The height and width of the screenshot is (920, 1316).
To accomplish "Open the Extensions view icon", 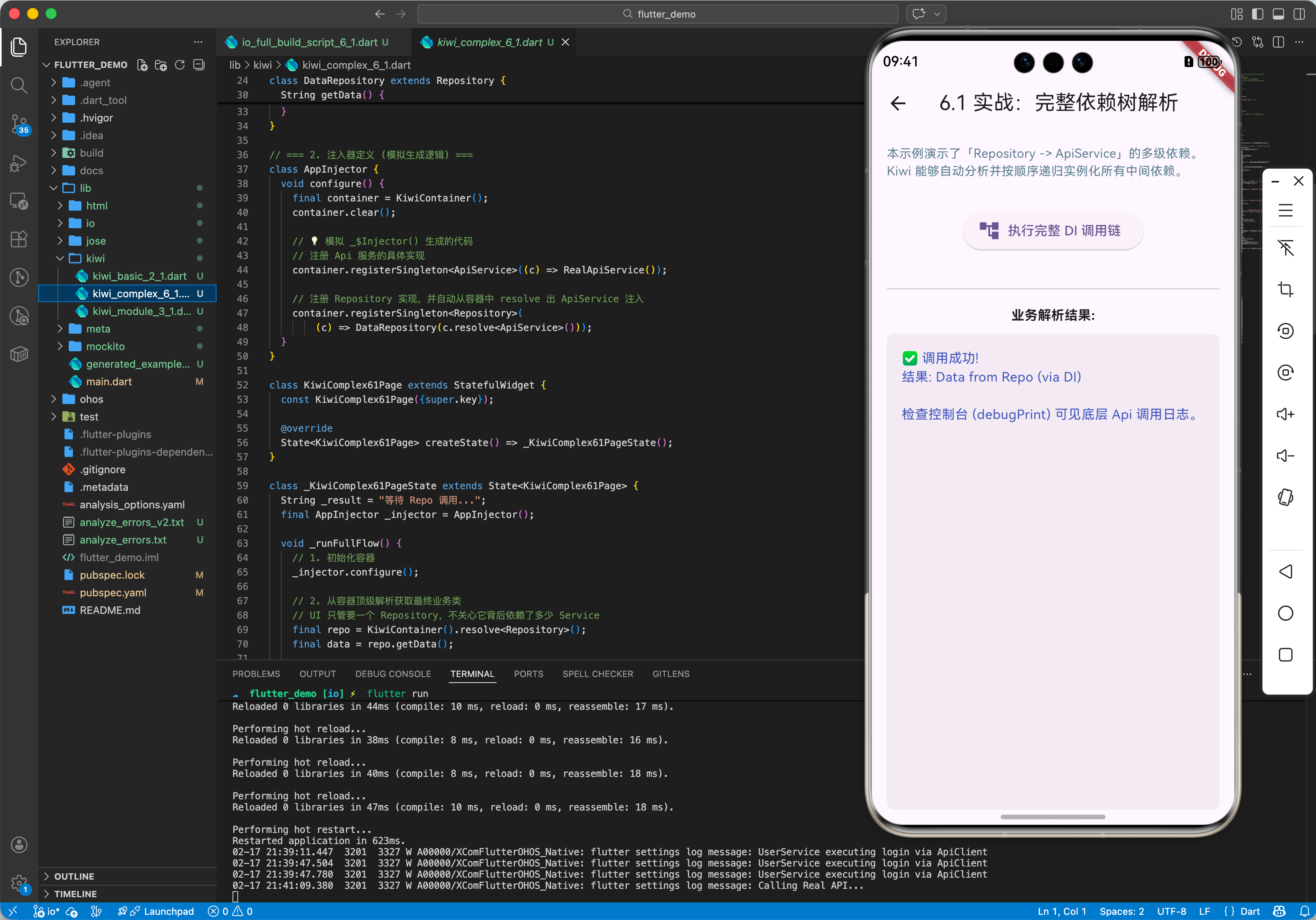I will point(19,239).
